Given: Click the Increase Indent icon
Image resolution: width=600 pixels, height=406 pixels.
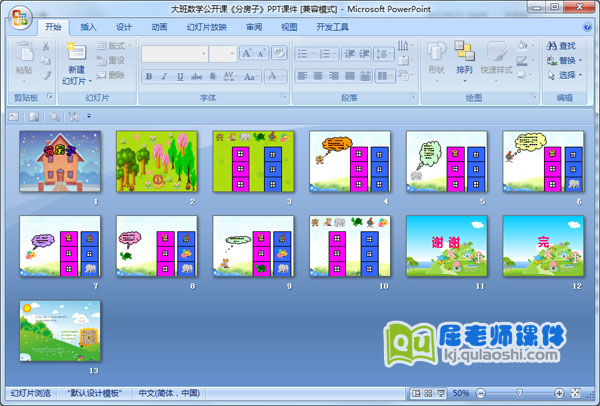Looking at the screenshot, I should 364,54.
